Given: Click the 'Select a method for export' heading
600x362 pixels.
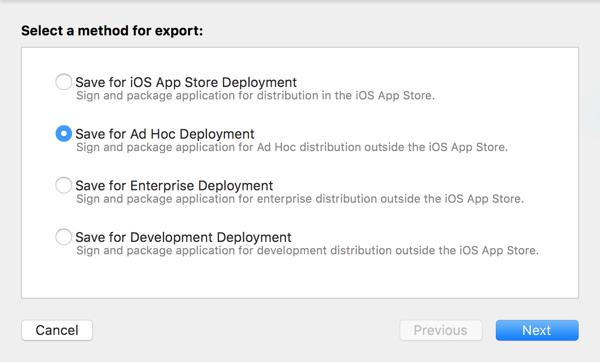Looking at the screenshot, I should [112, 31].
